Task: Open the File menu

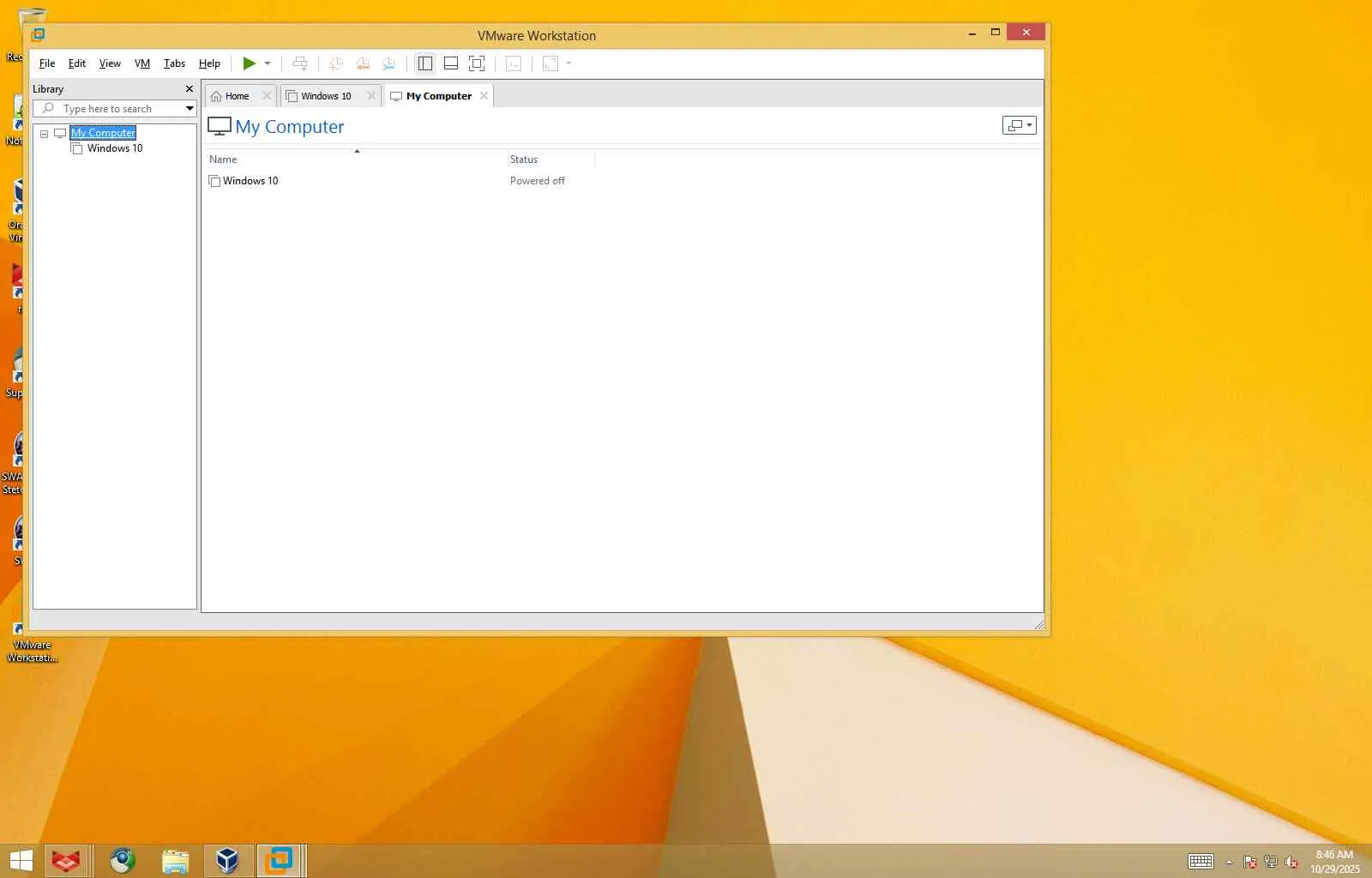Action: 47,63
